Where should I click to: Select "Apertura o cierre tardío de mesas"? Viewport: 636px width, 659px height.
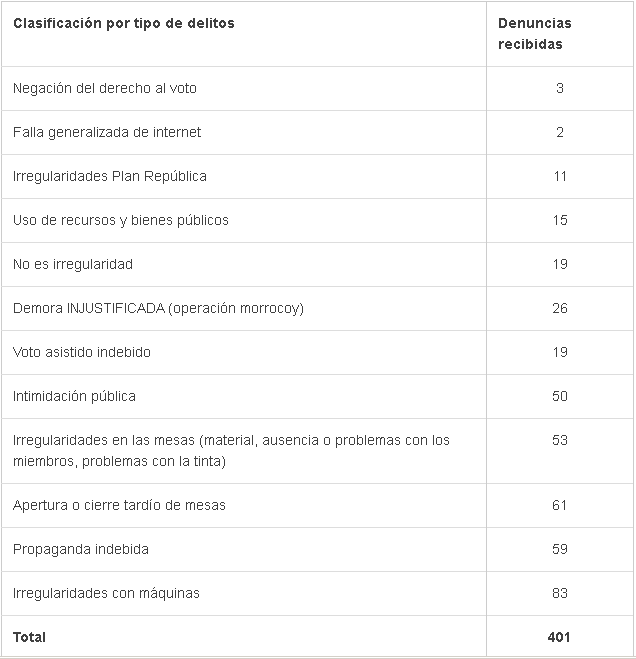(x=119, y=505)
